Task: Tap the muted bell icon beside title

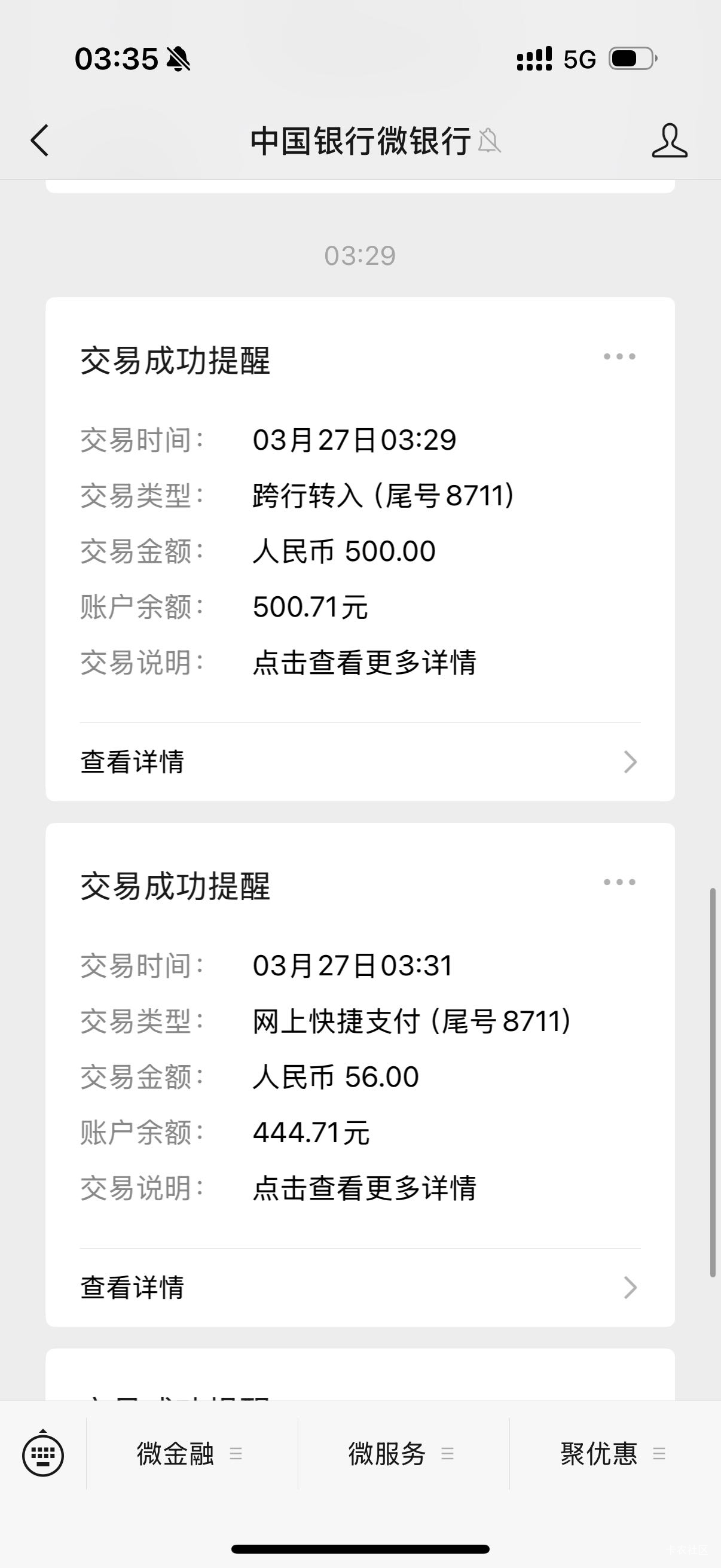Action: (489, 141)
